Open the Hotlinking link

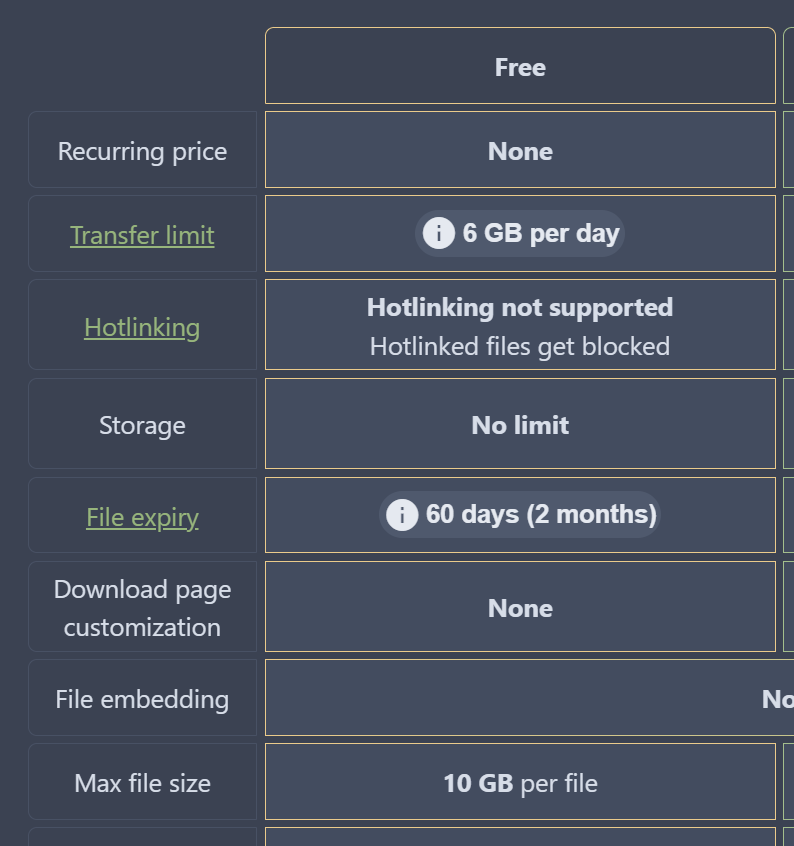click(x=142, y=327)
